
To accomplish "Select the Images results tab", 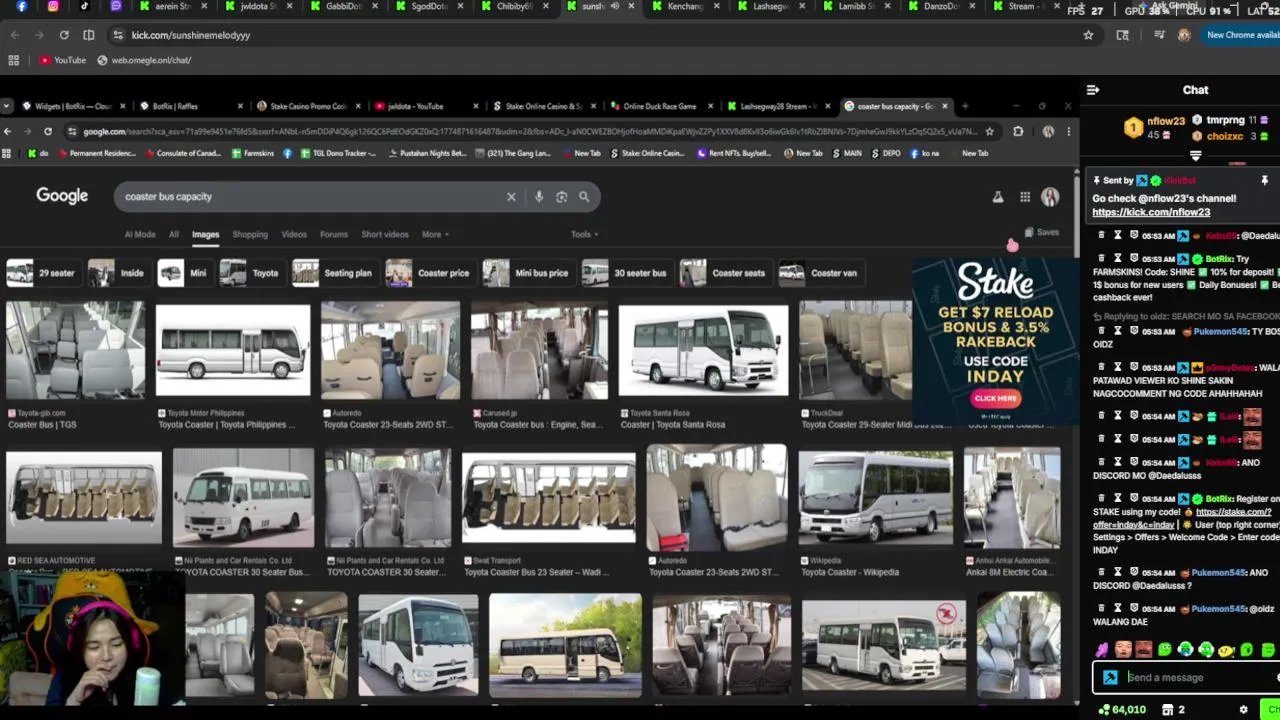I will pyautogui.click(x=205, y=234).
